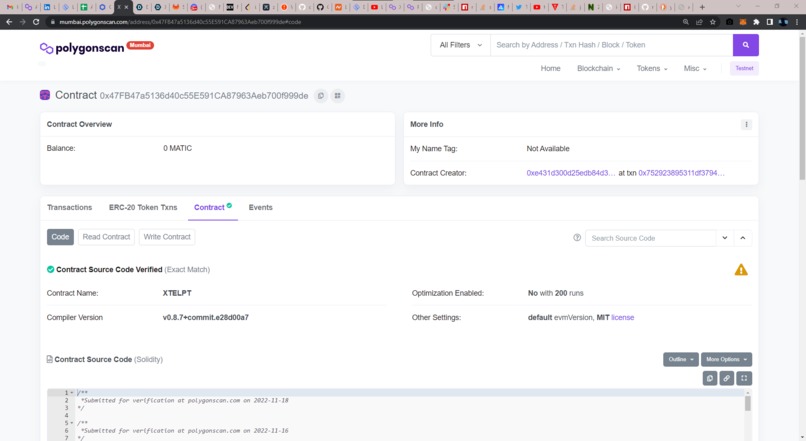The image size is (806, 441).
Task: Open the MIT license link
Action: [x=622, y=318]
